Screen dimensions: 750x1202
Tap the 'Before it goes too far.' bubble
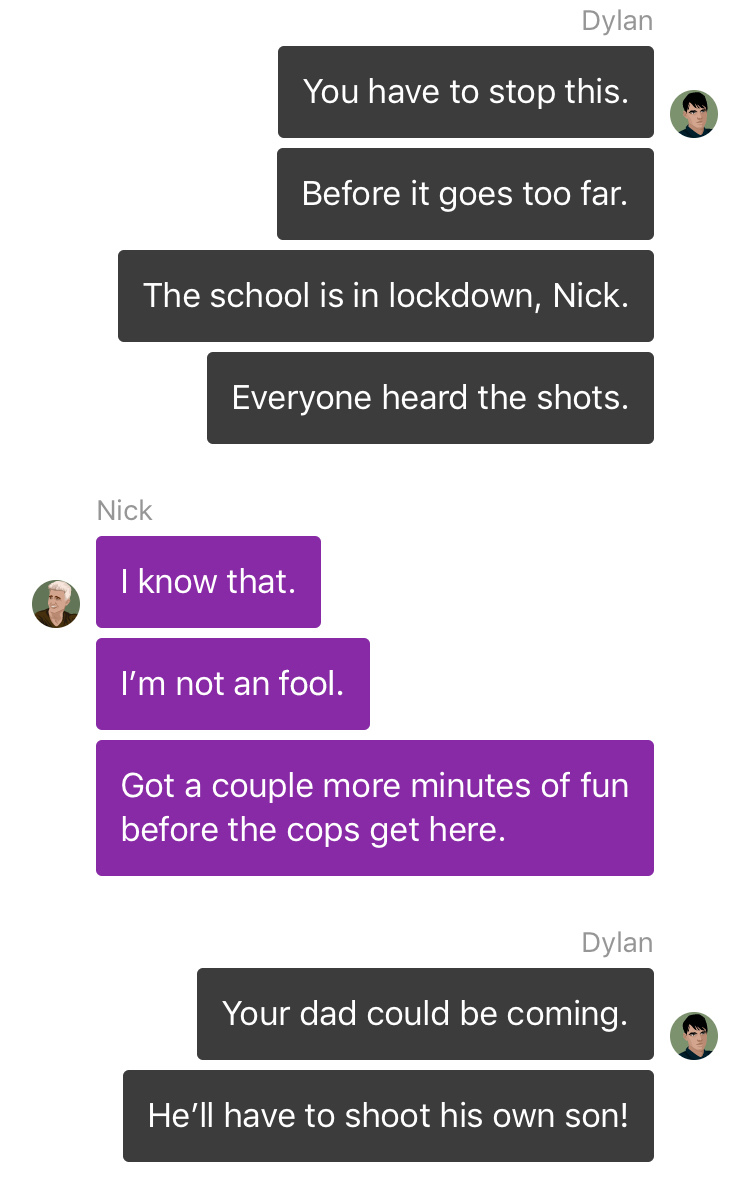click(x=465, y=194)
